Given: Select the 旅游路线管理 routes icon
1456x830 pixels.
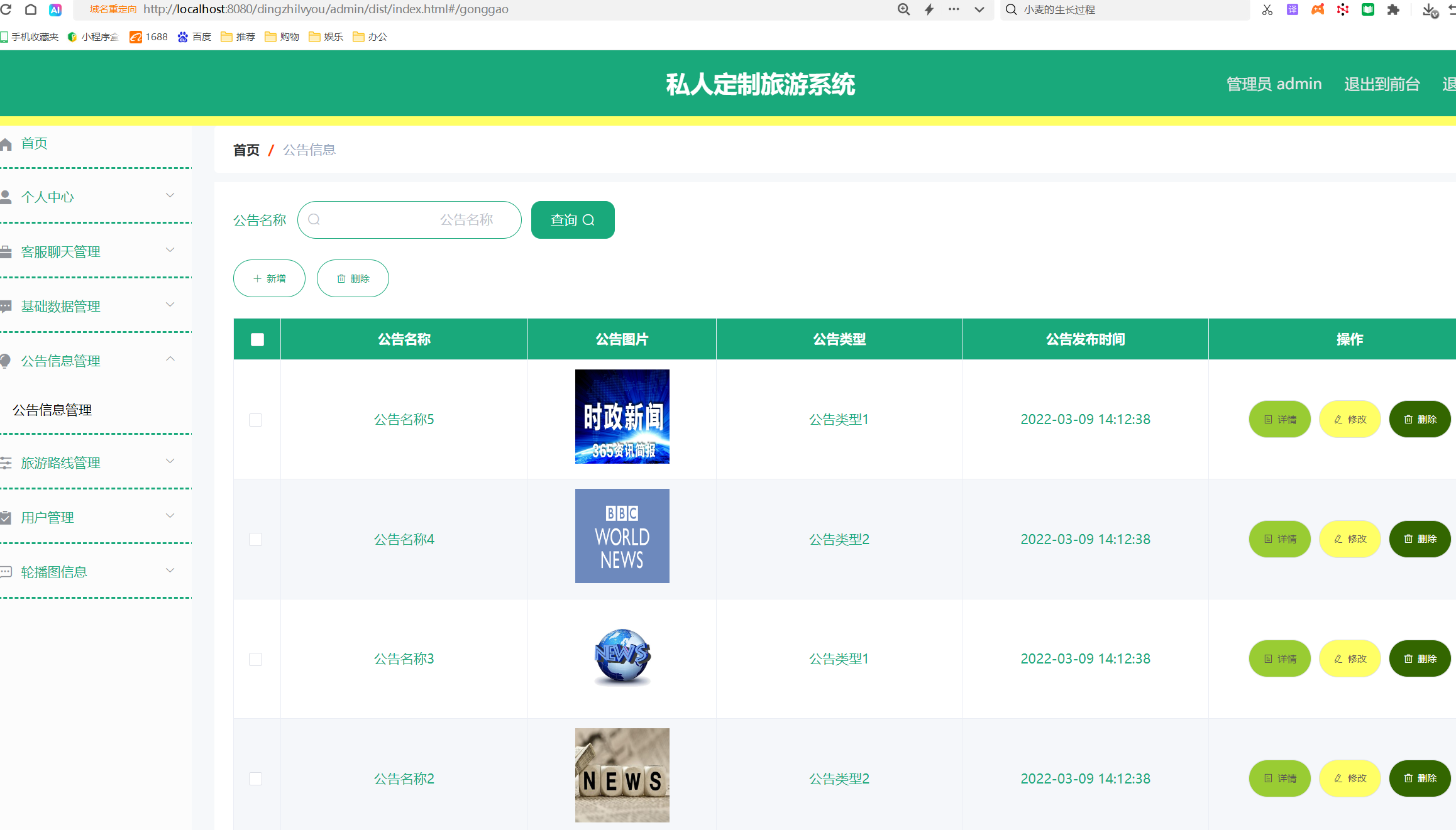Looking at the screenshot, I should coord(6,463).
